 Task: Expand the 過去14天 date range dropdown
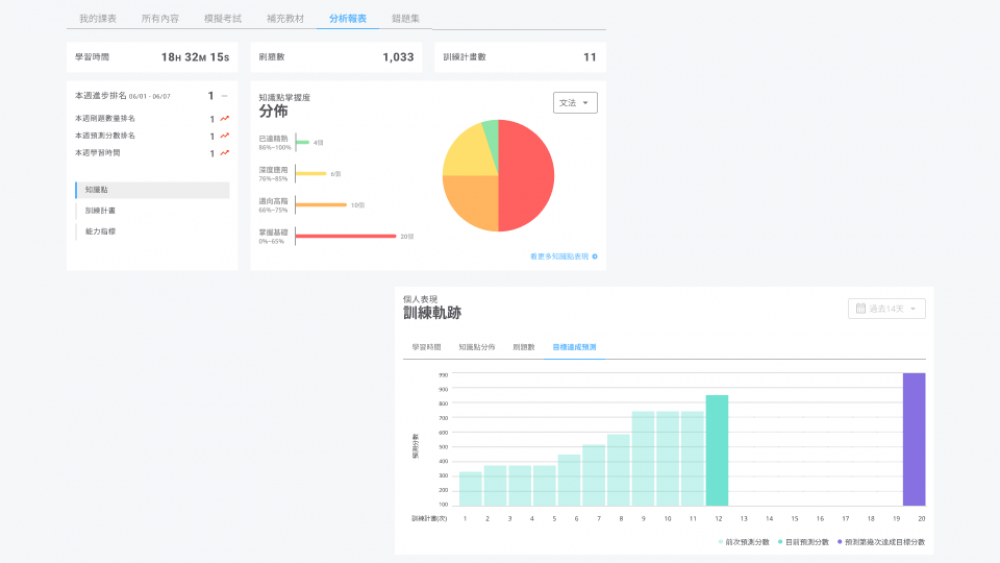click(x=887, y=309)
